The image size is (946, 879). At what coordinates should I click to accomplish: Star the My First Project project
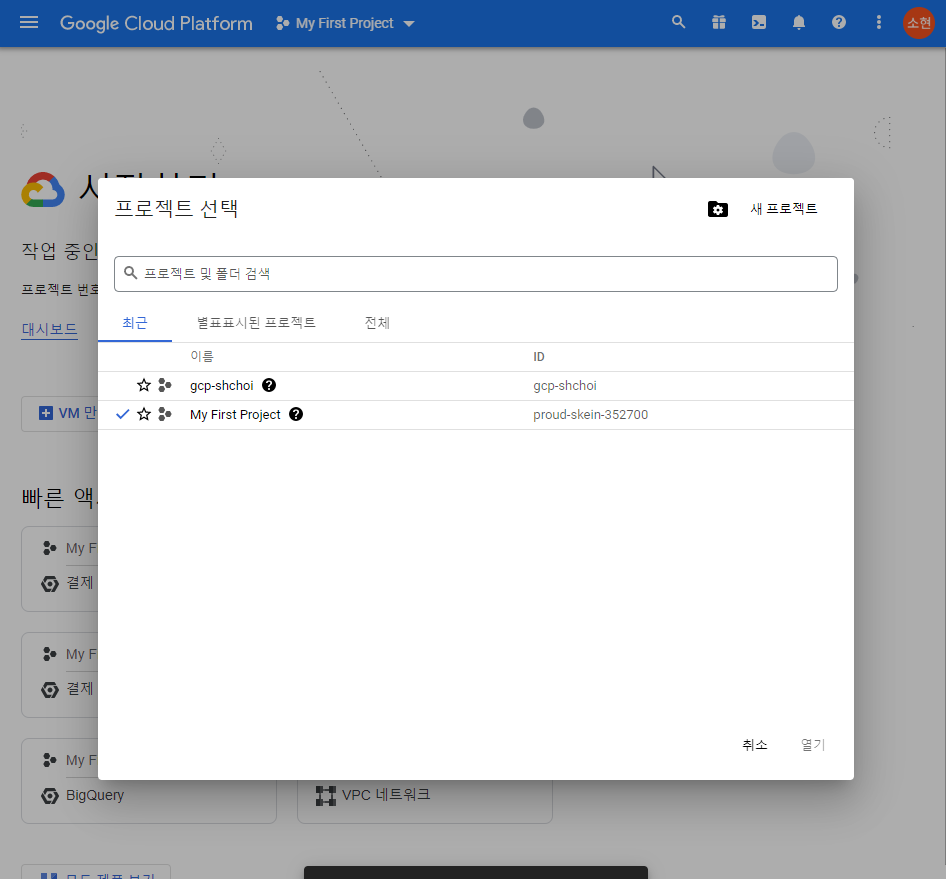pyautogui.click(x=144, y=414)
